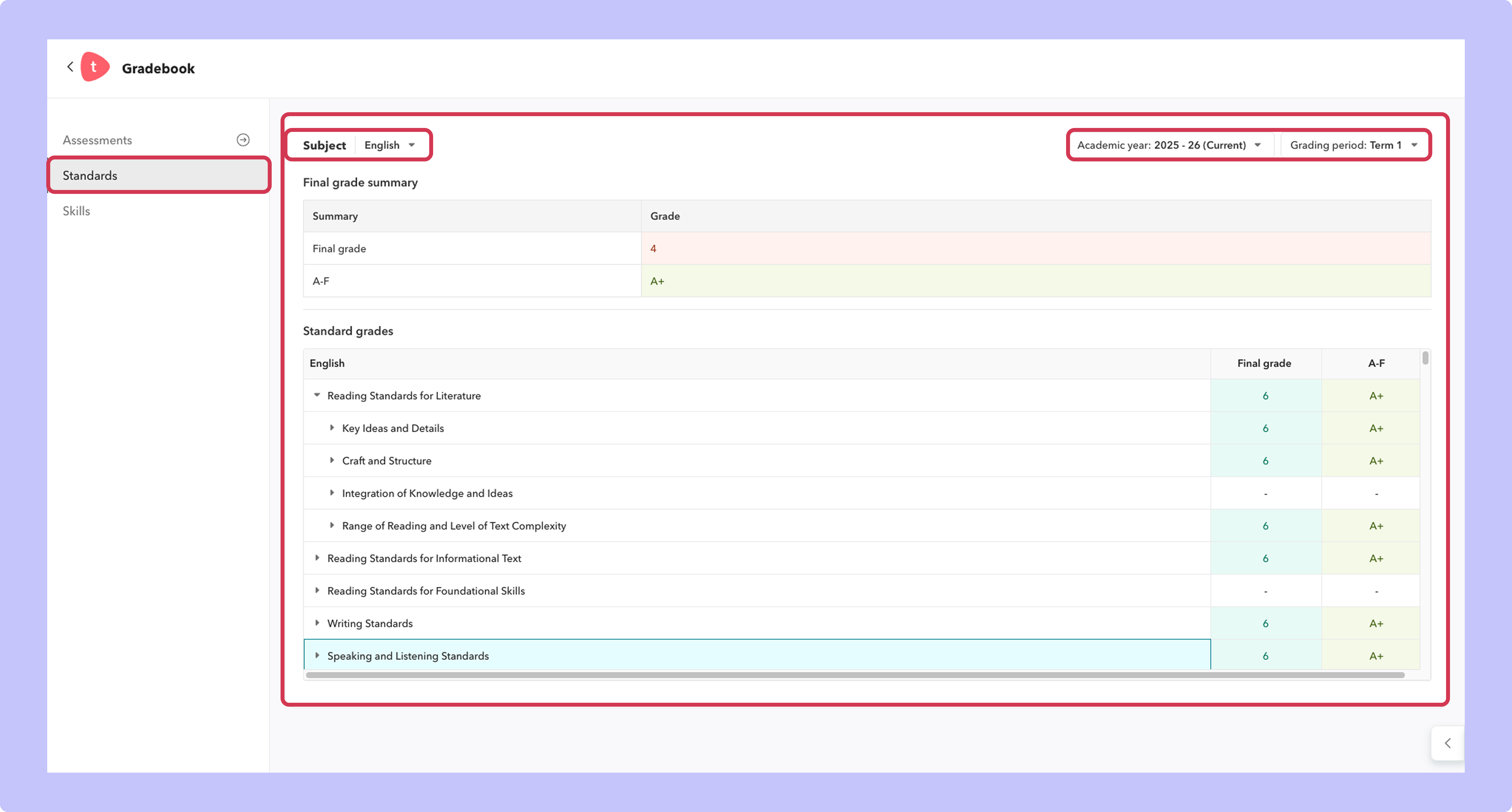Expand the Writing Standards row
Screen dimensions: 1512x812
tap(317, 623)
